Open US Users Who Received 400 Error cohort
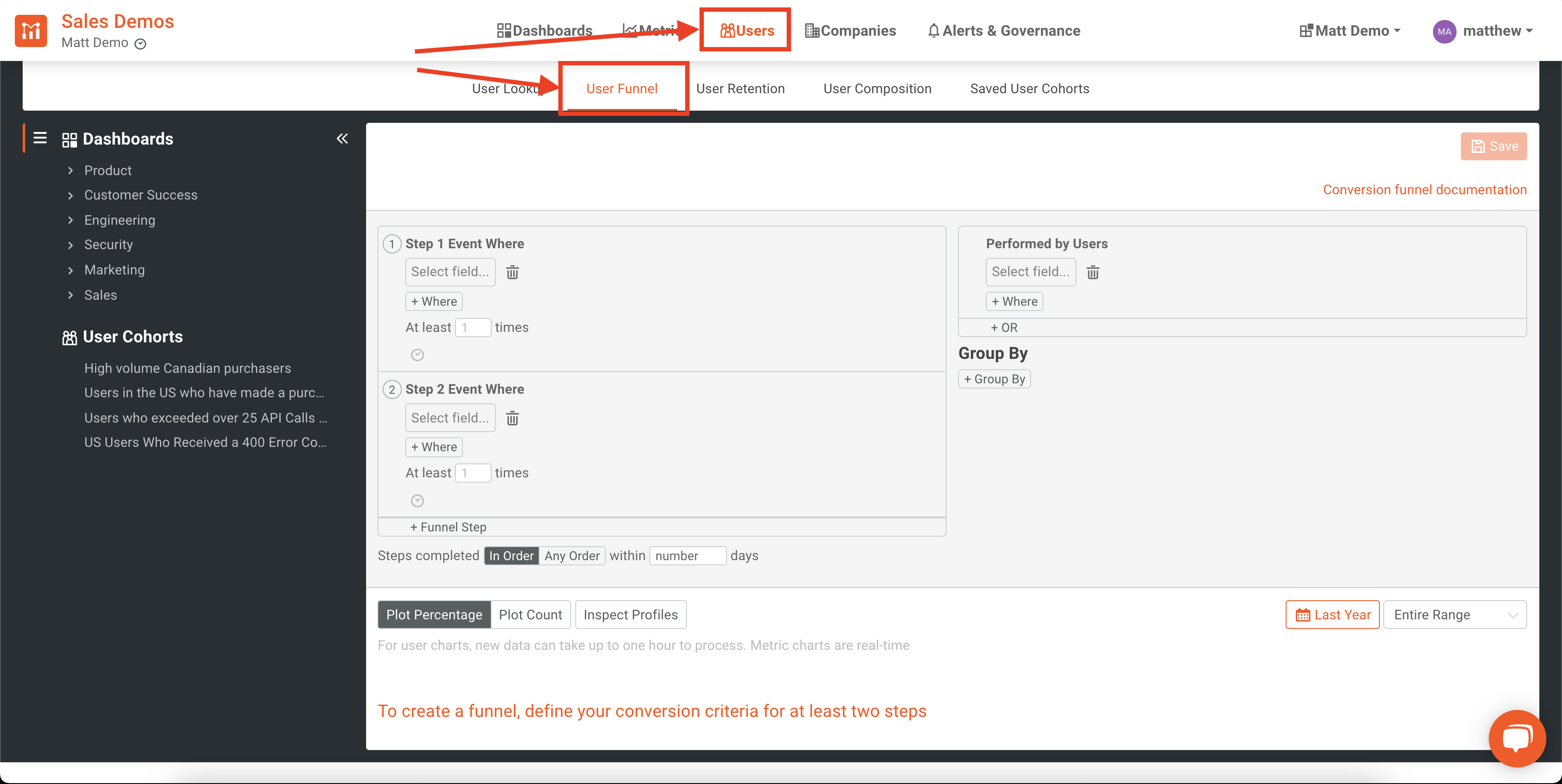The width and height of the screenshot is (1562, 784). (x=206, y=442)
